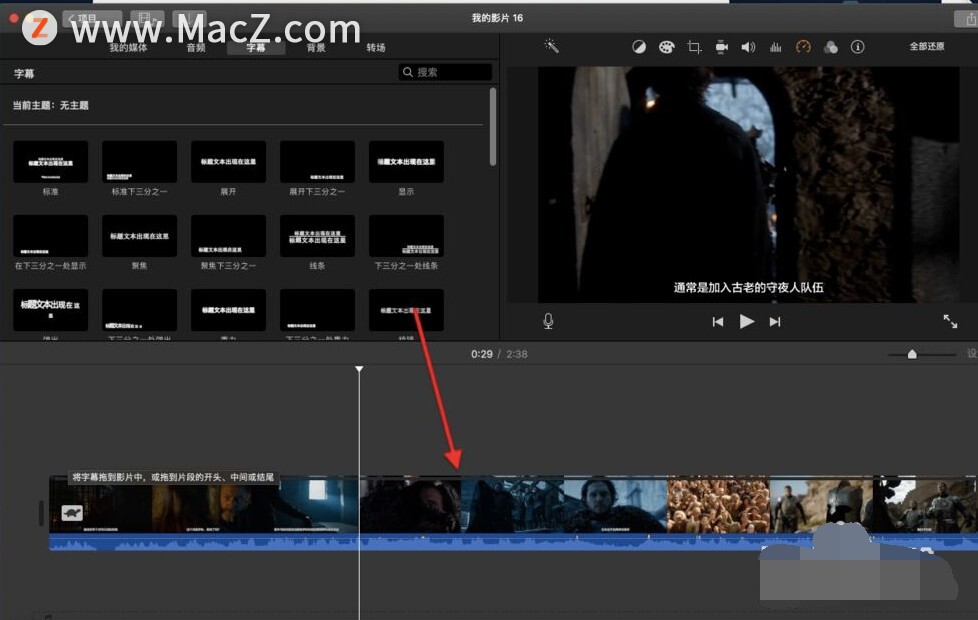
Task: Select the 显示 title style
Action: [x=406, y=162]
